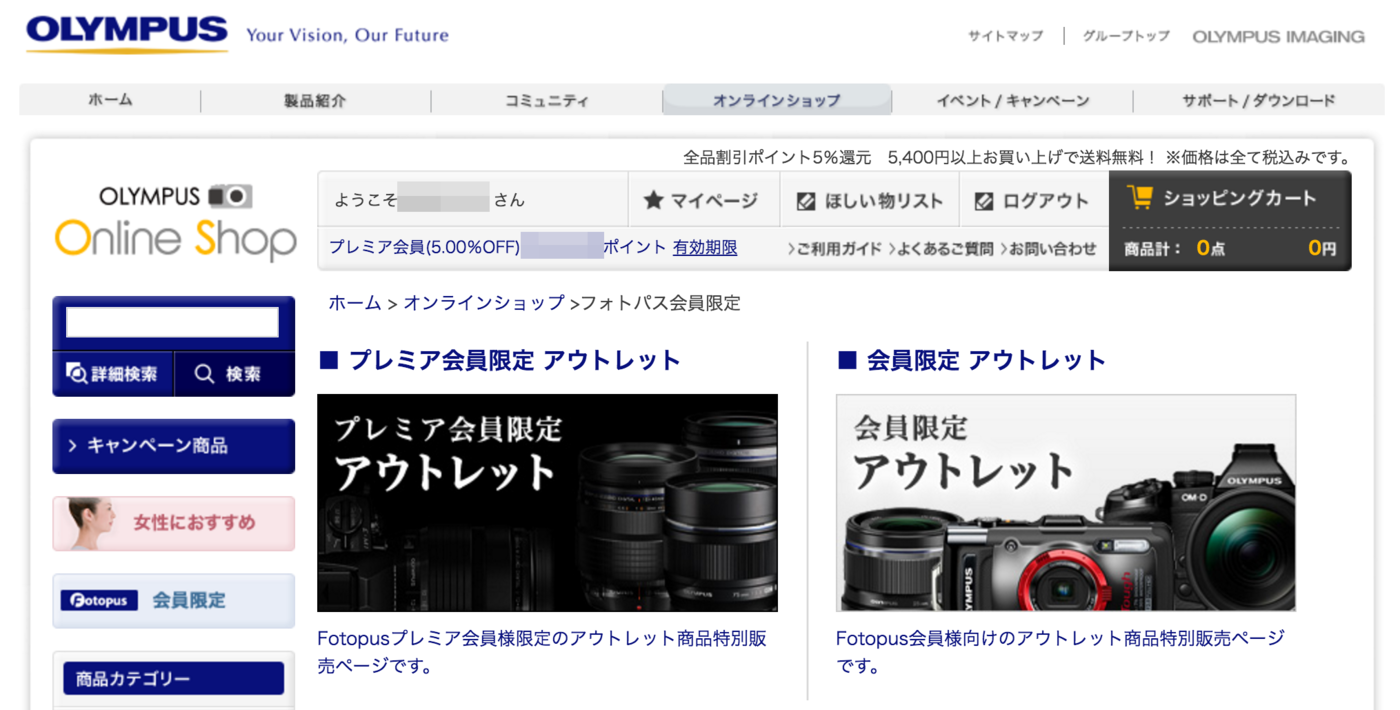
Task: Open the コミュニティ navigation tab
Action: pyautogui.click(x=546, y=100)
